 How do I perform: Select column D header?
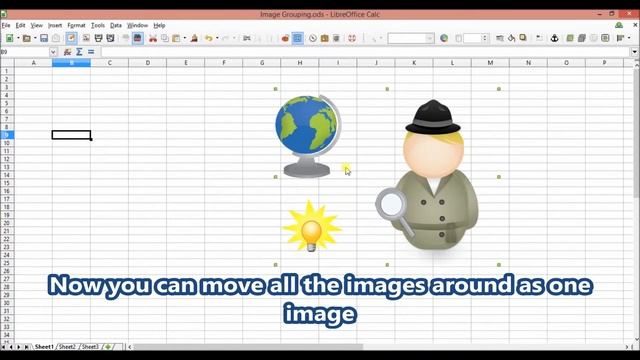tap(147, 63)
